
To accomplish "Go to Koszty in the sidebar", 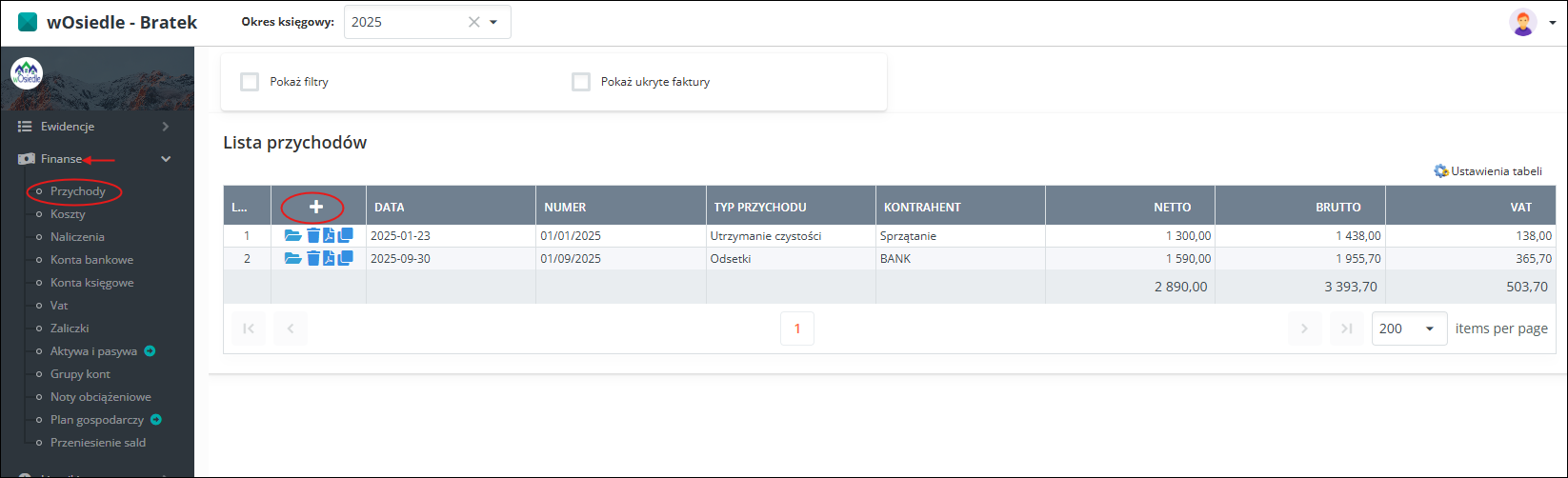I will (x=68, y=214).
